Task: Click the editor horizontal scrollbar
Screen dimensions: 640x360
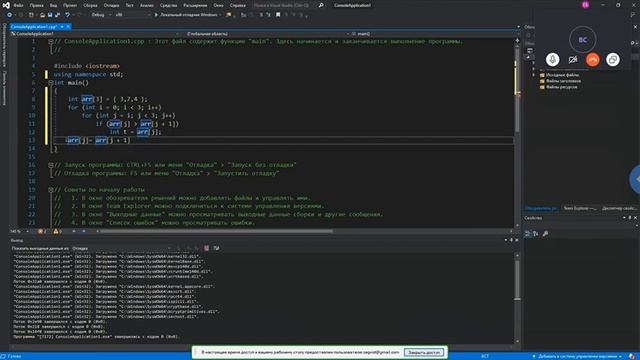Action: 216,231
